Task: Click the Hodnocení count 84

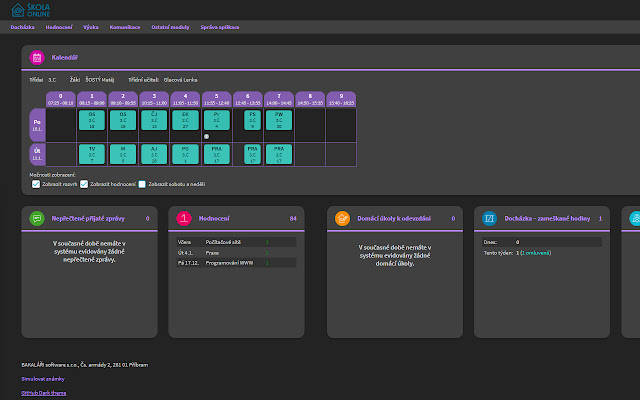Action: [293, 218]
